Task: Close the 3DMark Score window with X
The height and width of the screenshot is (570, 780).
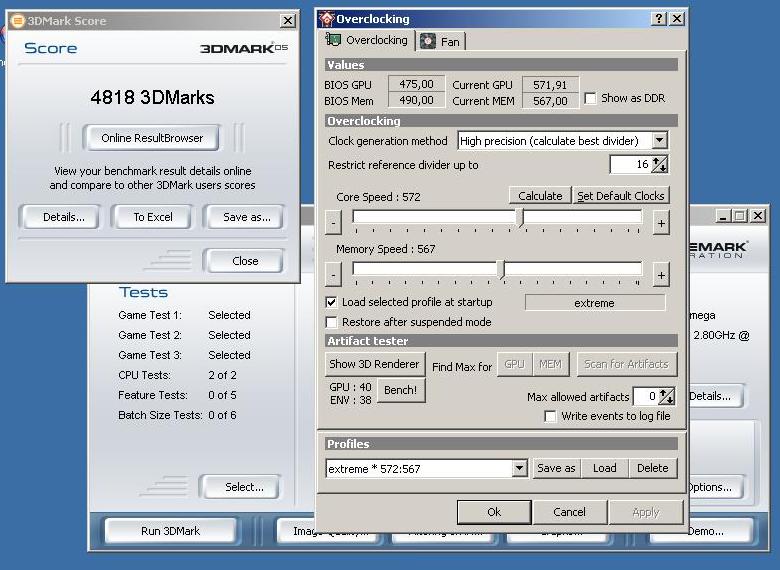Action: pyautogui.click(x=288, y=21)
